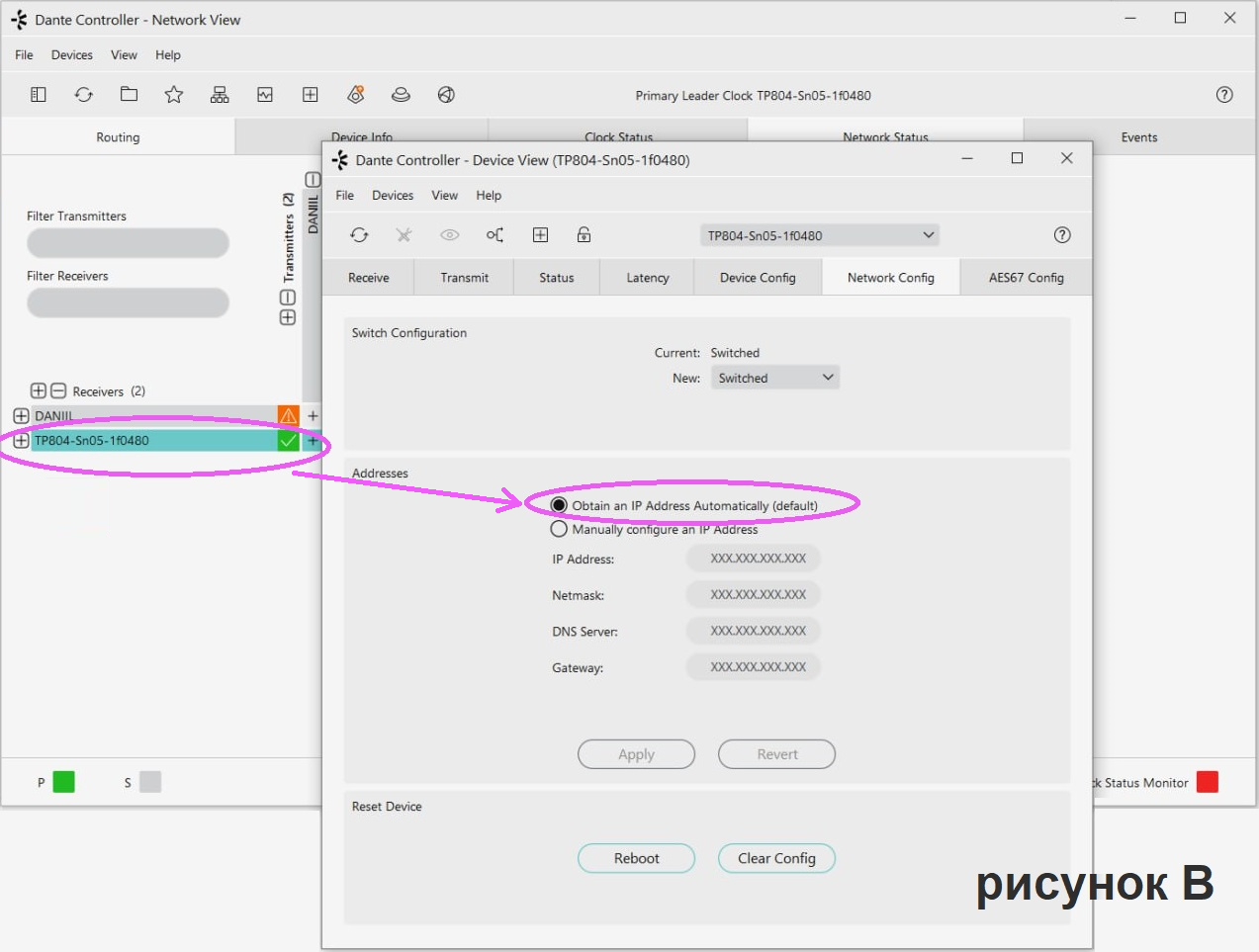The width and height of the screenshot is (1259, 952).
Task: Click the star favorites icon in main toolbar
Action: point(174,95)
